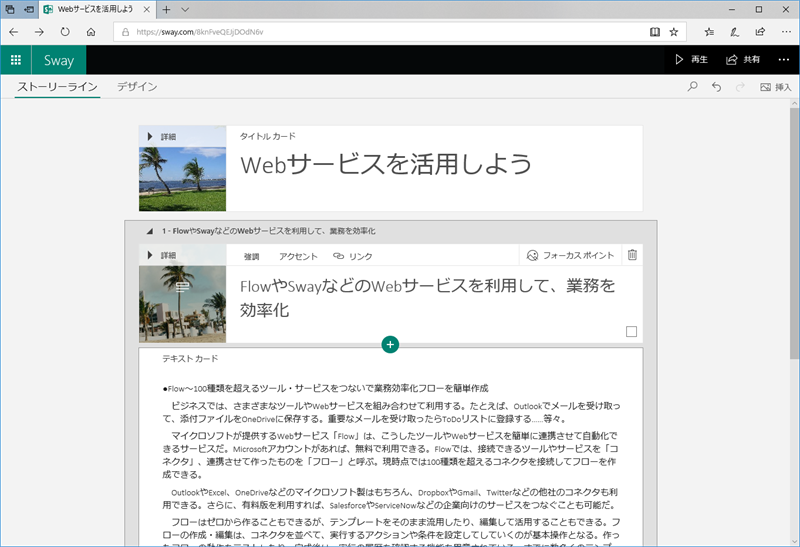Expand 詳細 on the heading card
This screenshot has height=547, width=800.
point(161,255)
